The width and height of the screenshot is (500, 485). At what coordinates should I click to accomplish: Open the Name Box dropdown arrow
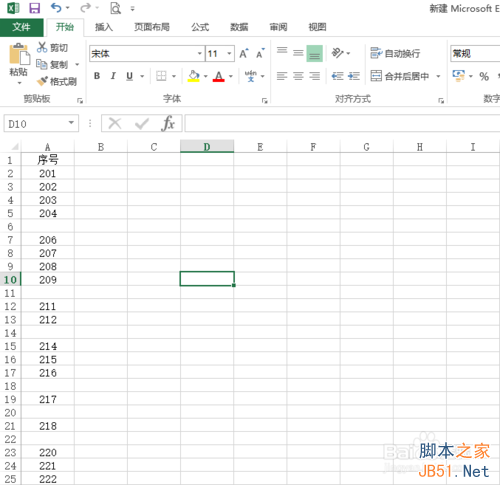point(71,123)
